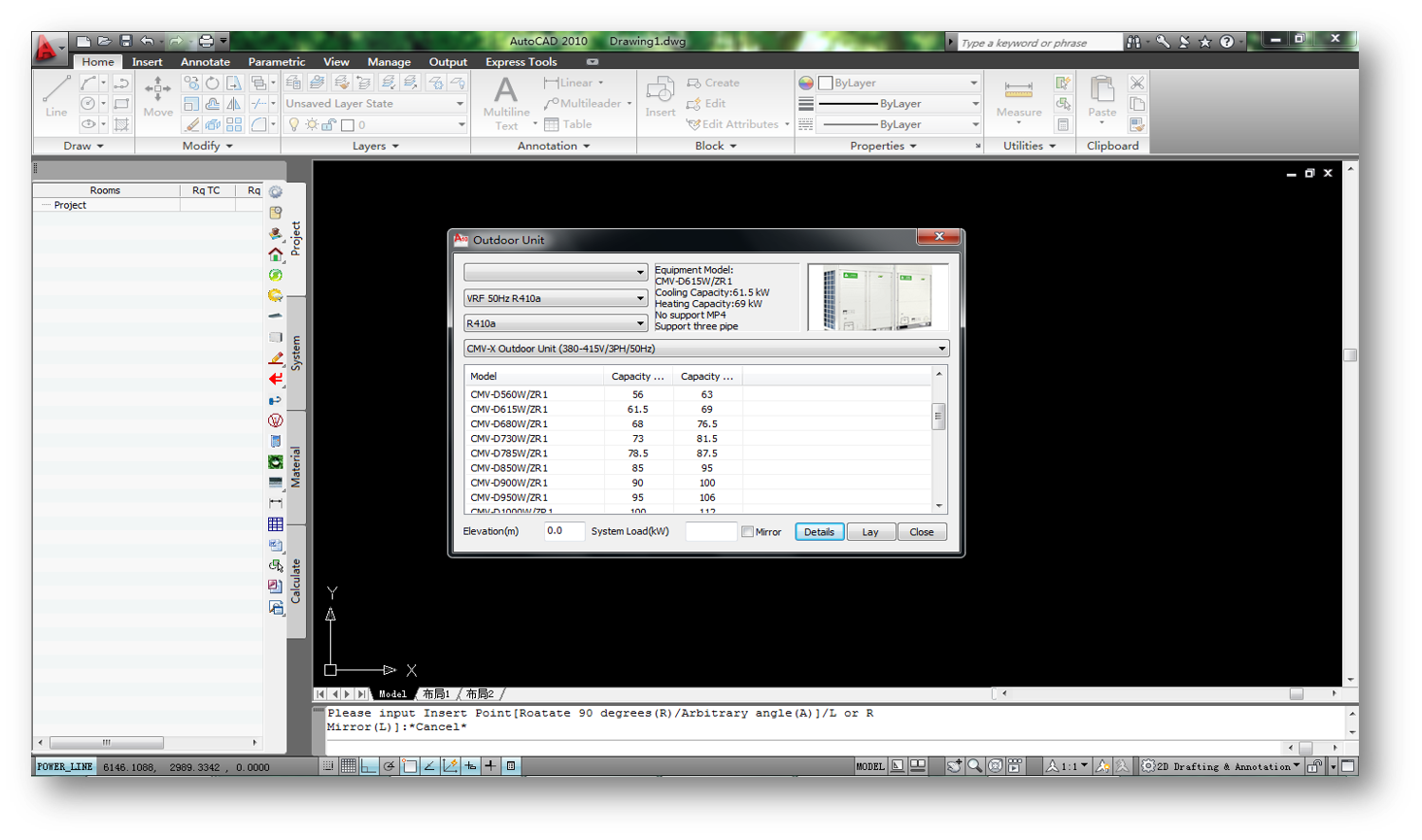The height and width of the screenshot is (840, 1422).
Task: Sort the list by Model column header
Action: pyautogui.click(x=534, y=376)
